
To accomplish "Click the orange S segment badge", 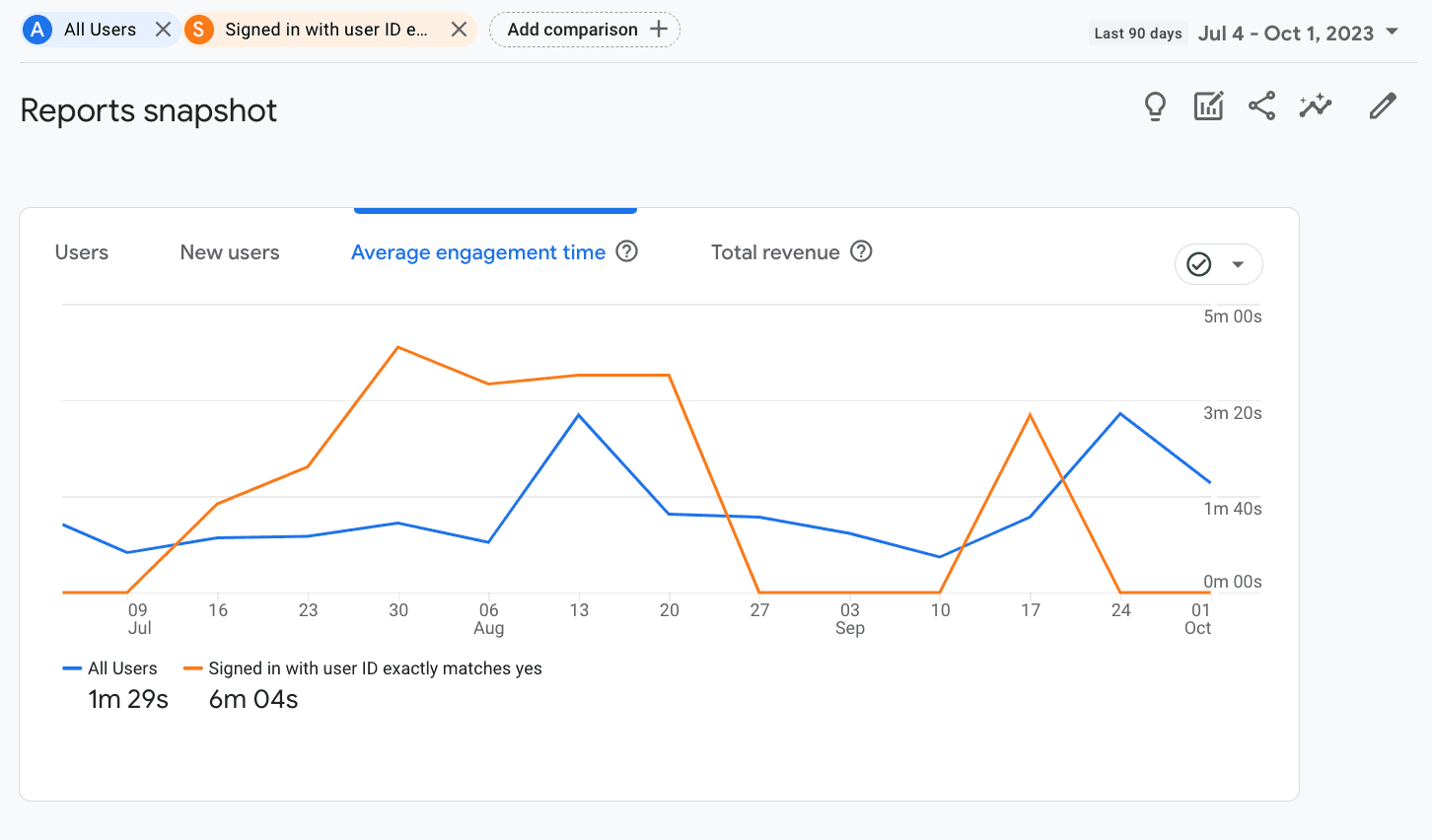I will coord(199,30).
